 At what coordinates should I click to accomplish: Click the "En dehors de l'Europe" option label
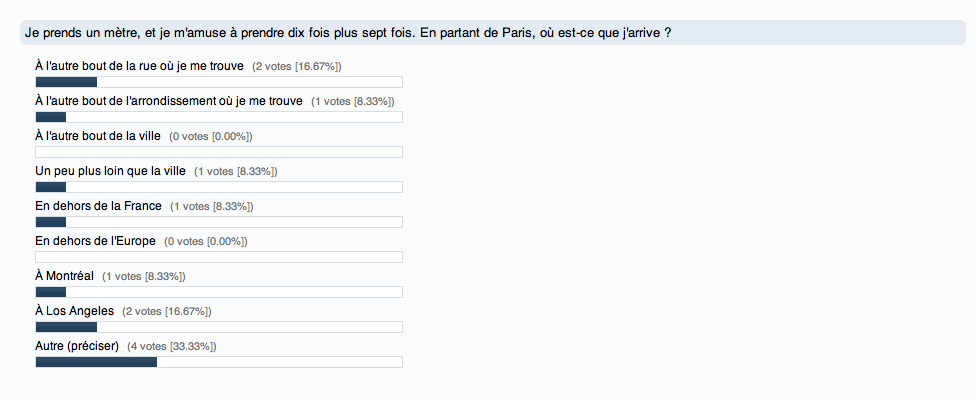point(96,241)
